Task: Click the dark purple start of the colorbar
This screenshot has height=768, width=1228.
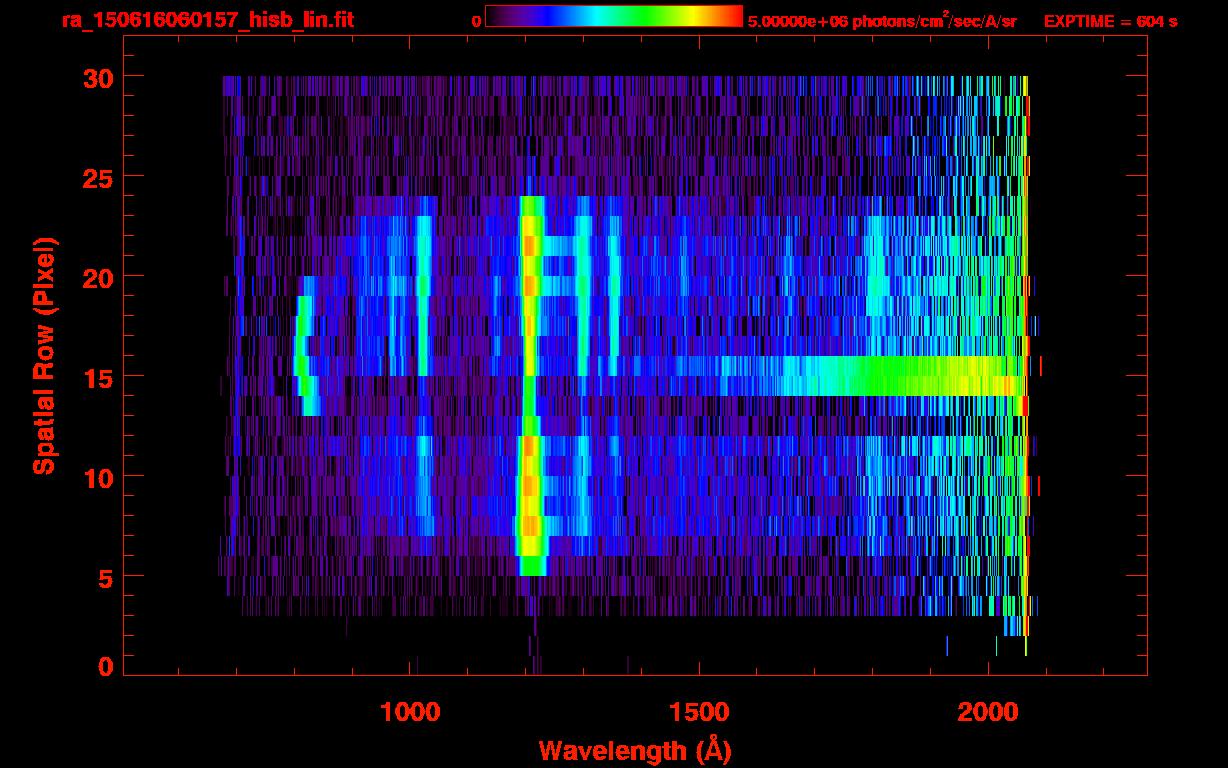Action: coord(497,17)
